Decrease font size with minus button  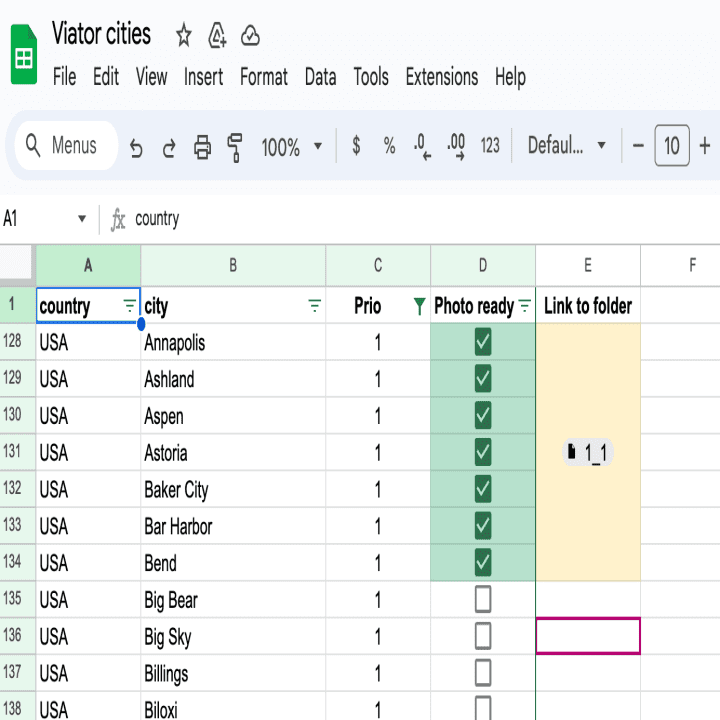point(638,146)
